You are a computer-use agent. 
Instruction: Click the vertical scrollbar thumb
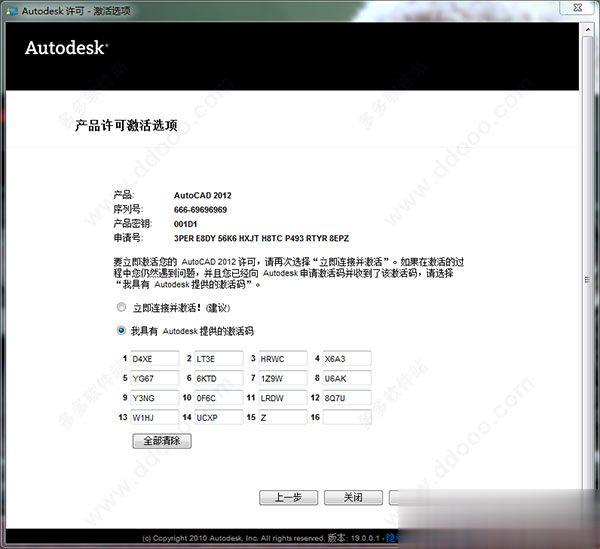point(588,264)
